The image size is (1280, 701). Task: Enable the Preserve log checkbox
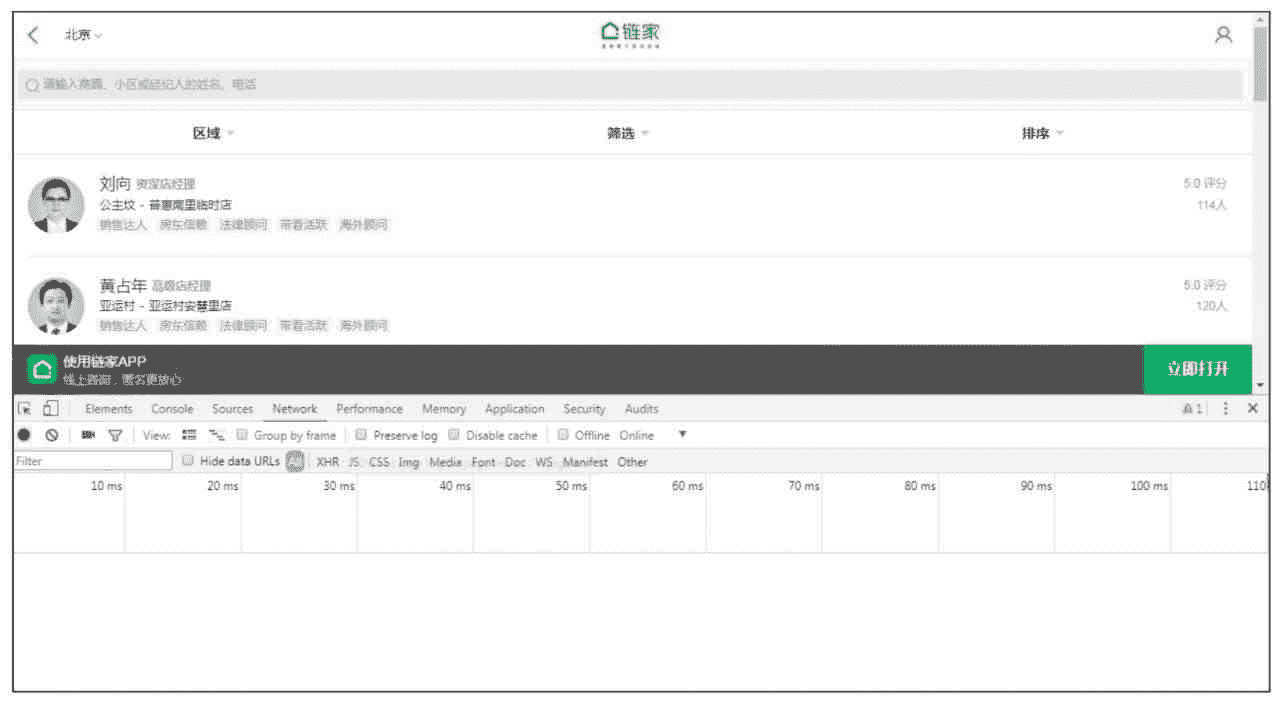coord(362,435)
